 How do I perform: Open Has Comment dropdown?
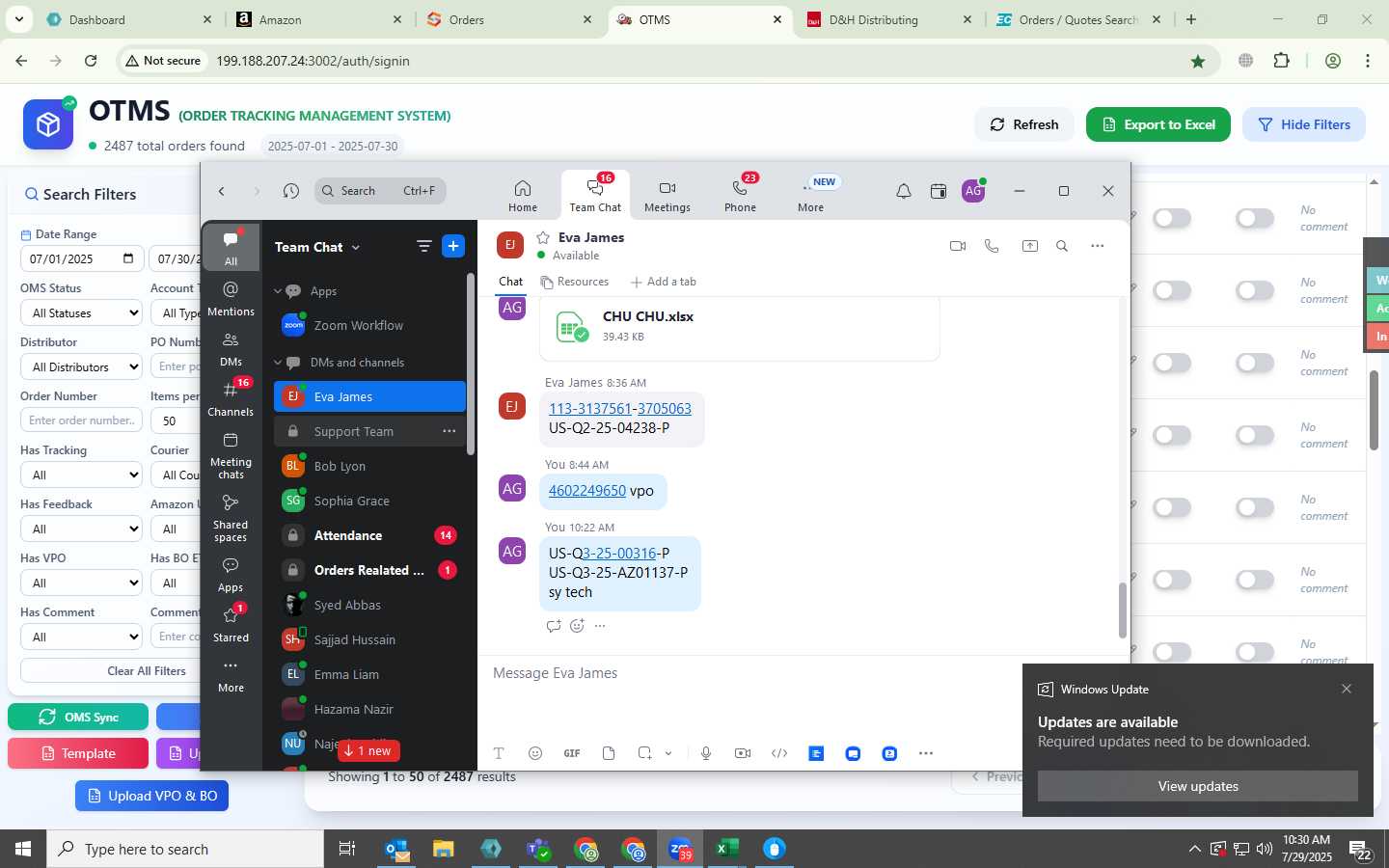point(82,637)
